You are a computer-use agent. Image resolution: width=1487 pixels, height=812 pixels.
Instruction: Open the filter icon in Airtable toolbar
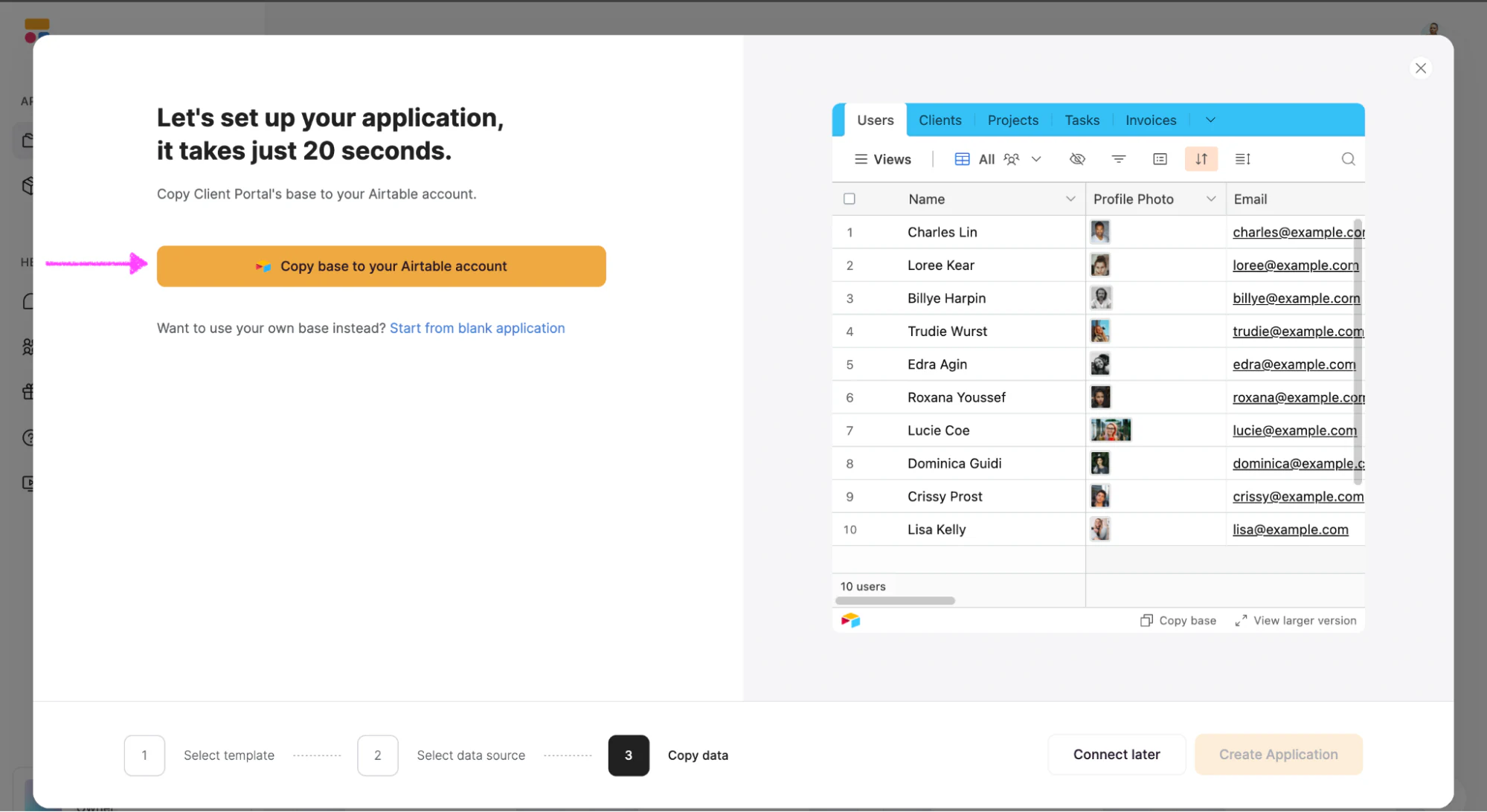pyautogui.click(x=1118, y=159)
